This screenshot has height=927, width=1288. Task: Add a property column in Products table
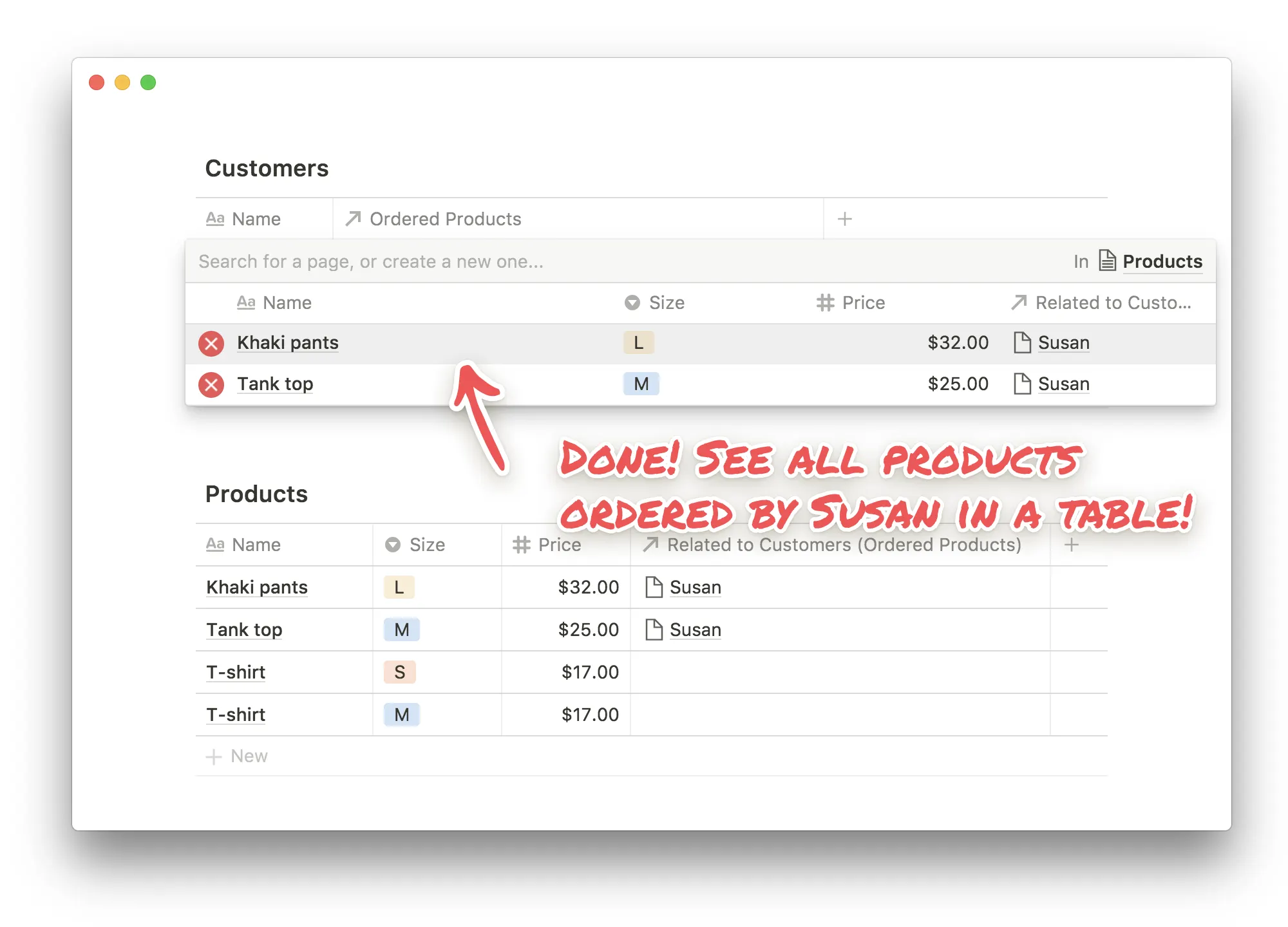coord(1071,545)
